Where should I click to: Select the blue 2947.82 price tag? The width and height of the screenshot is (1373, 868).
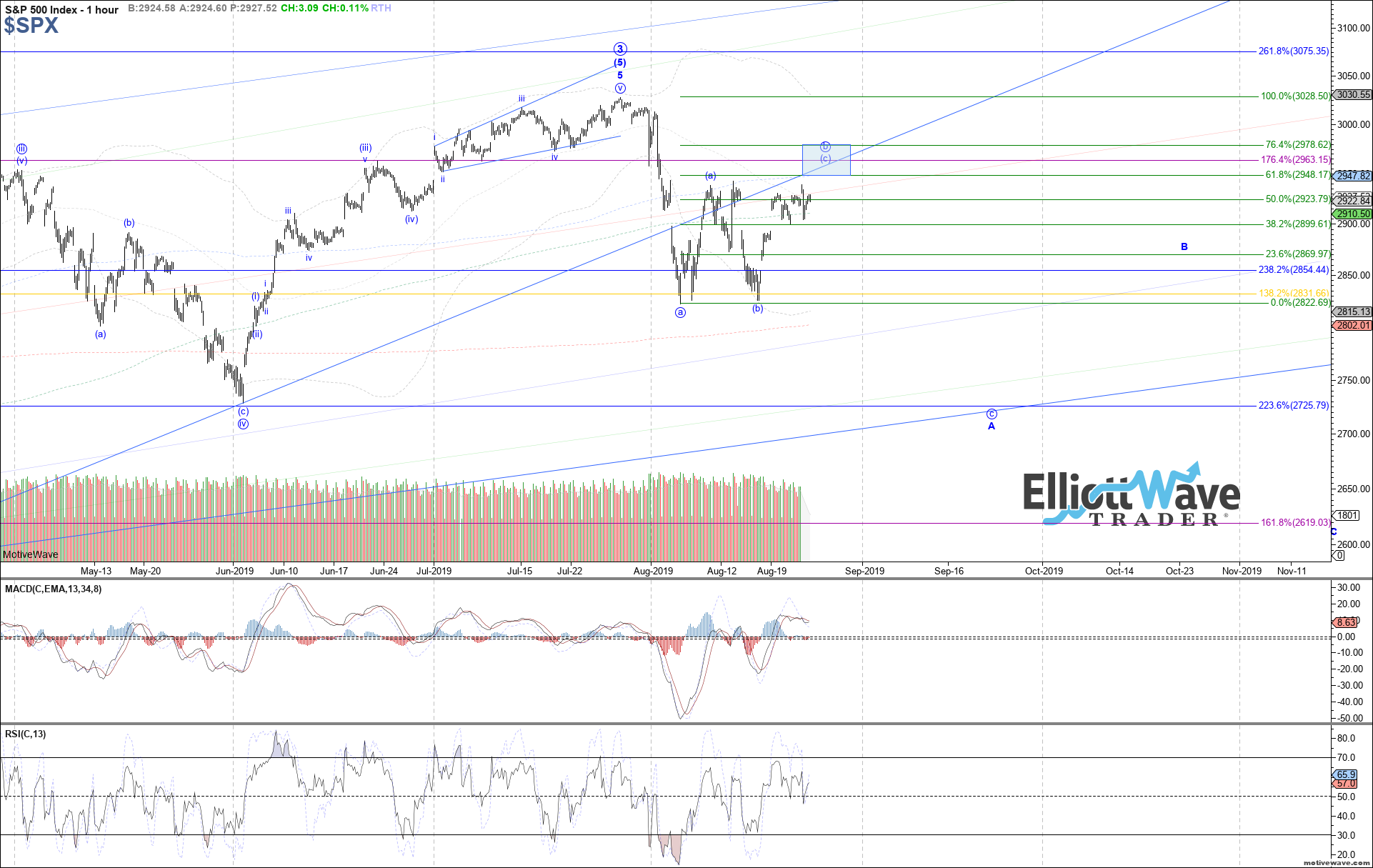click(1353, 176)
